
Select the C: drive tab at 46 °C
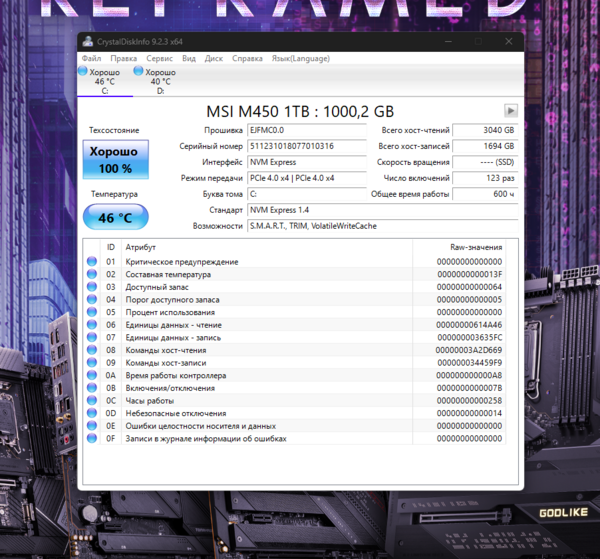click(x=105, y=81)
